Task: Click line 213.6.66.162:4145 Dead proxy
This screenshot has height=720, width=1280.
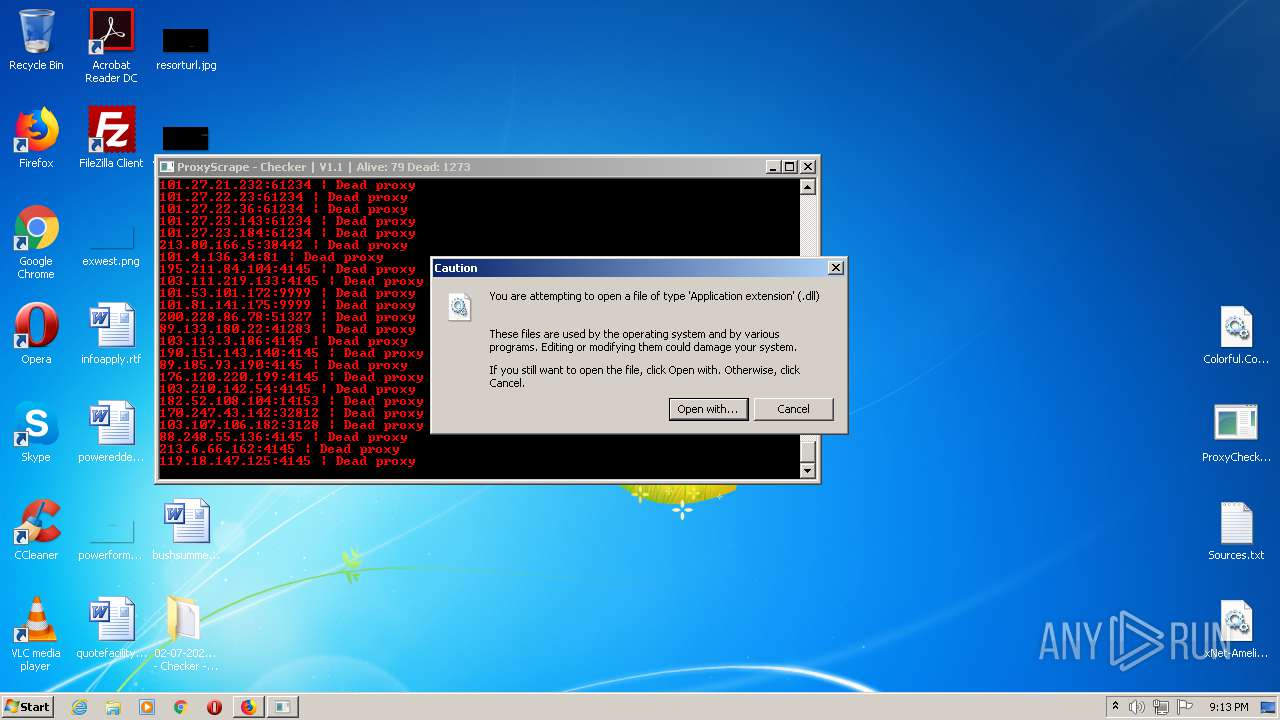Action: tap(279, 449)
